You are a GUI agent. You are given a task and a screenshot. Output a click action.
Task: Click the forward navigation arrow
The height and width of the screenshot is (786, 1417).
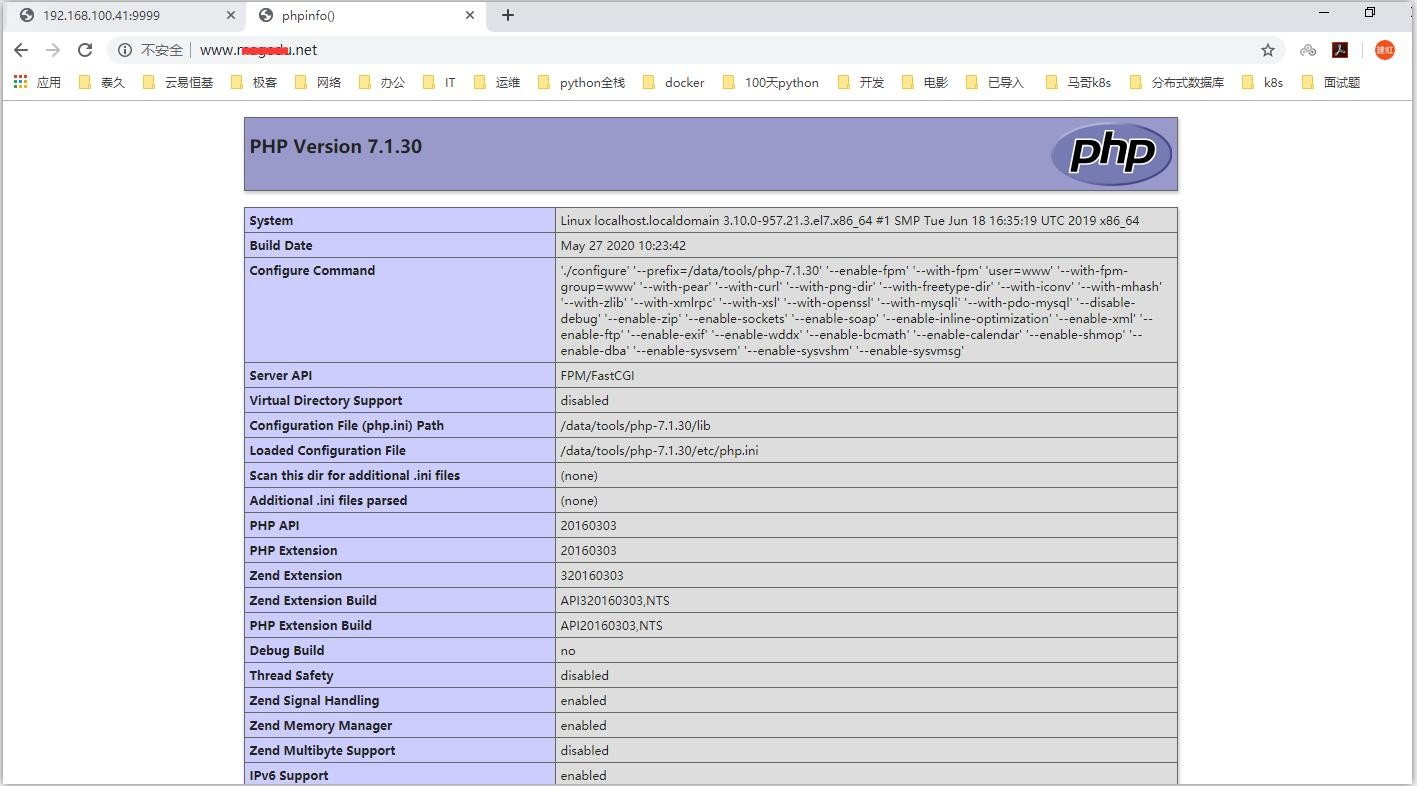(52, 49)
